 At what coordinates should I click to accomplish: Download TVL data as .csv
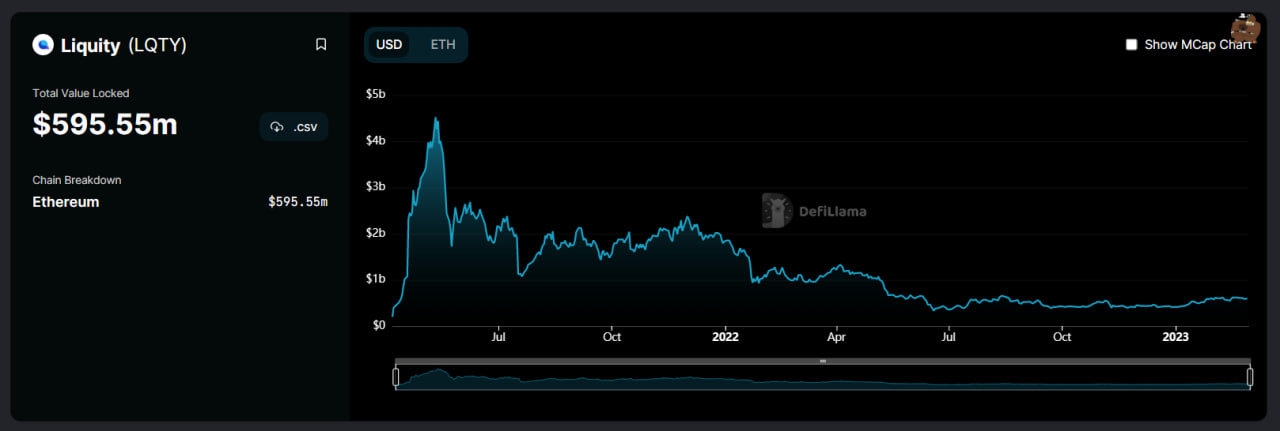click(294, 127)
